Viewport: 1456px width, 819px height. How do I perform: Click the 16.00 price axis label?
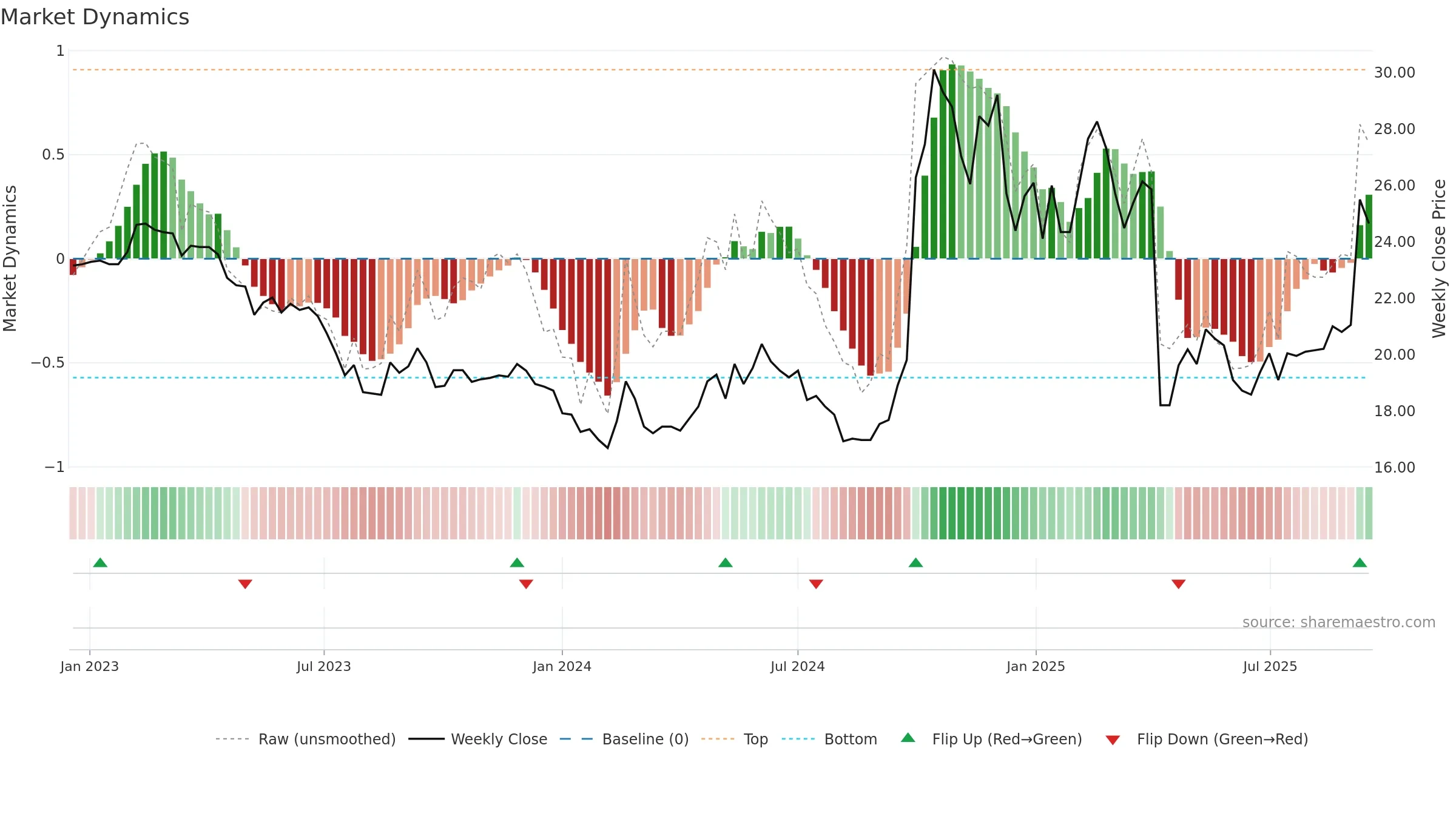pos(1395,467)
